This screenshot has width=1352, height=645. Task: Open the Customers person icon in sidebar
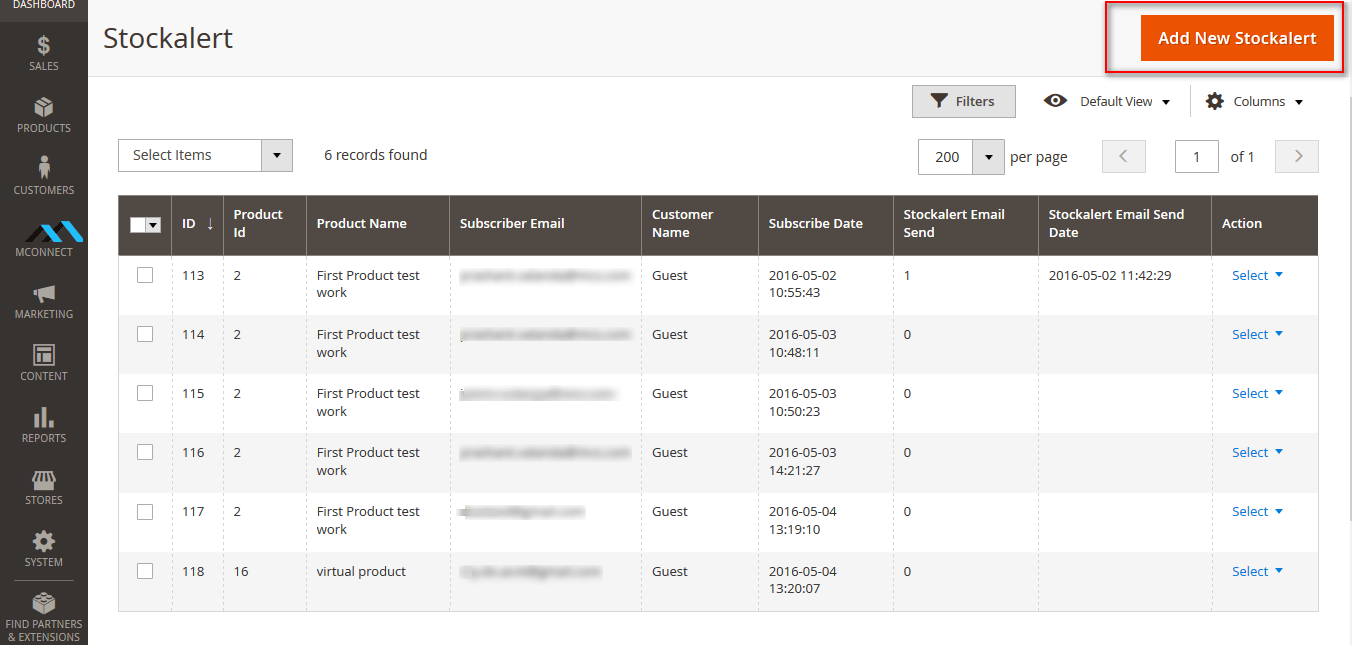click(44, 168)
